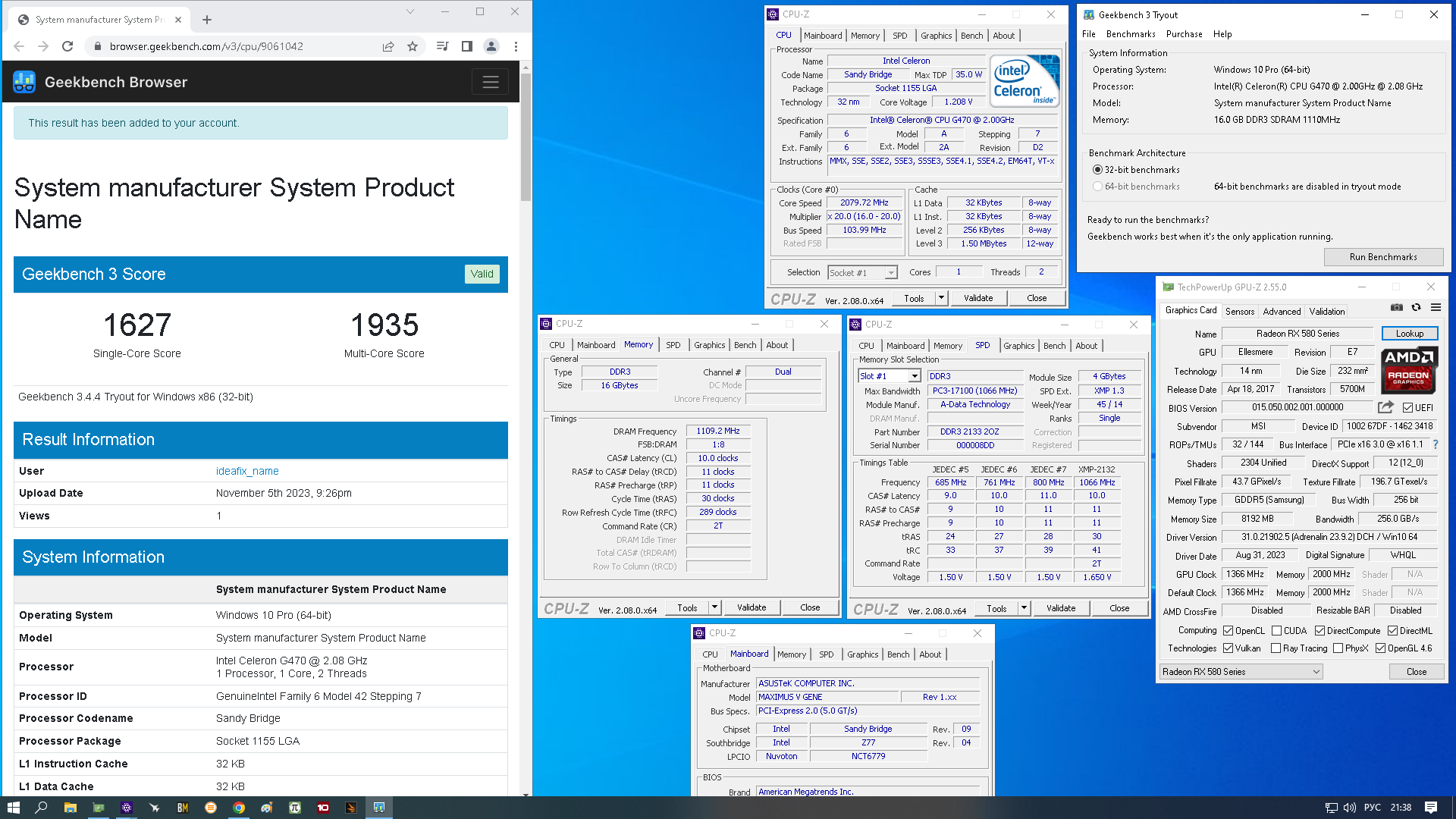Switch to Chrome in the taskbar
1456x819 pixels.
pos(239,808)
